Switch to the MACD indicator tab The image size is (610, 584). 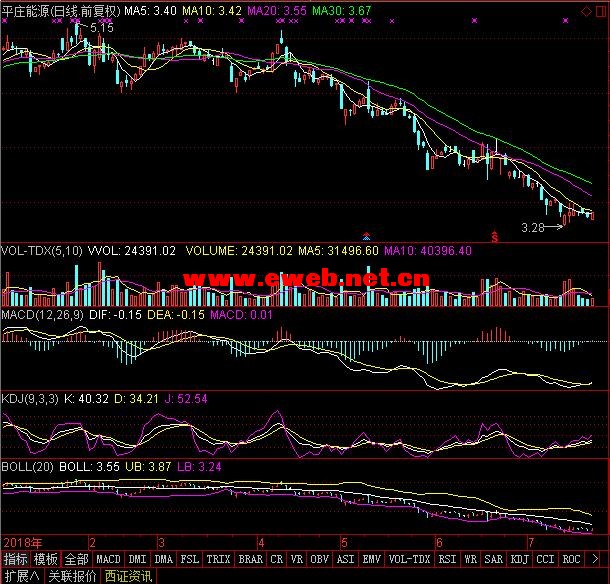(x=108, y=559)
